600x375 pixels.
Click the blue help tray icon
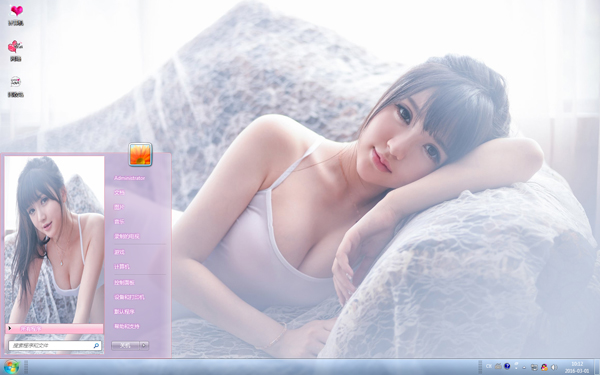click(x=507, y=366)
